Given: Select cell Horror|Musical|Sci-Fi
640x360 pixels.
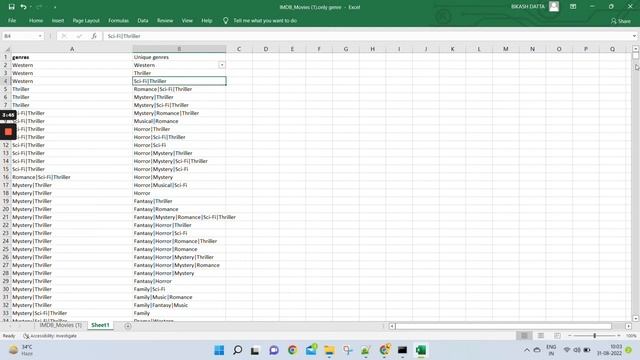Looking at the screenshot, I should point(179,185).
